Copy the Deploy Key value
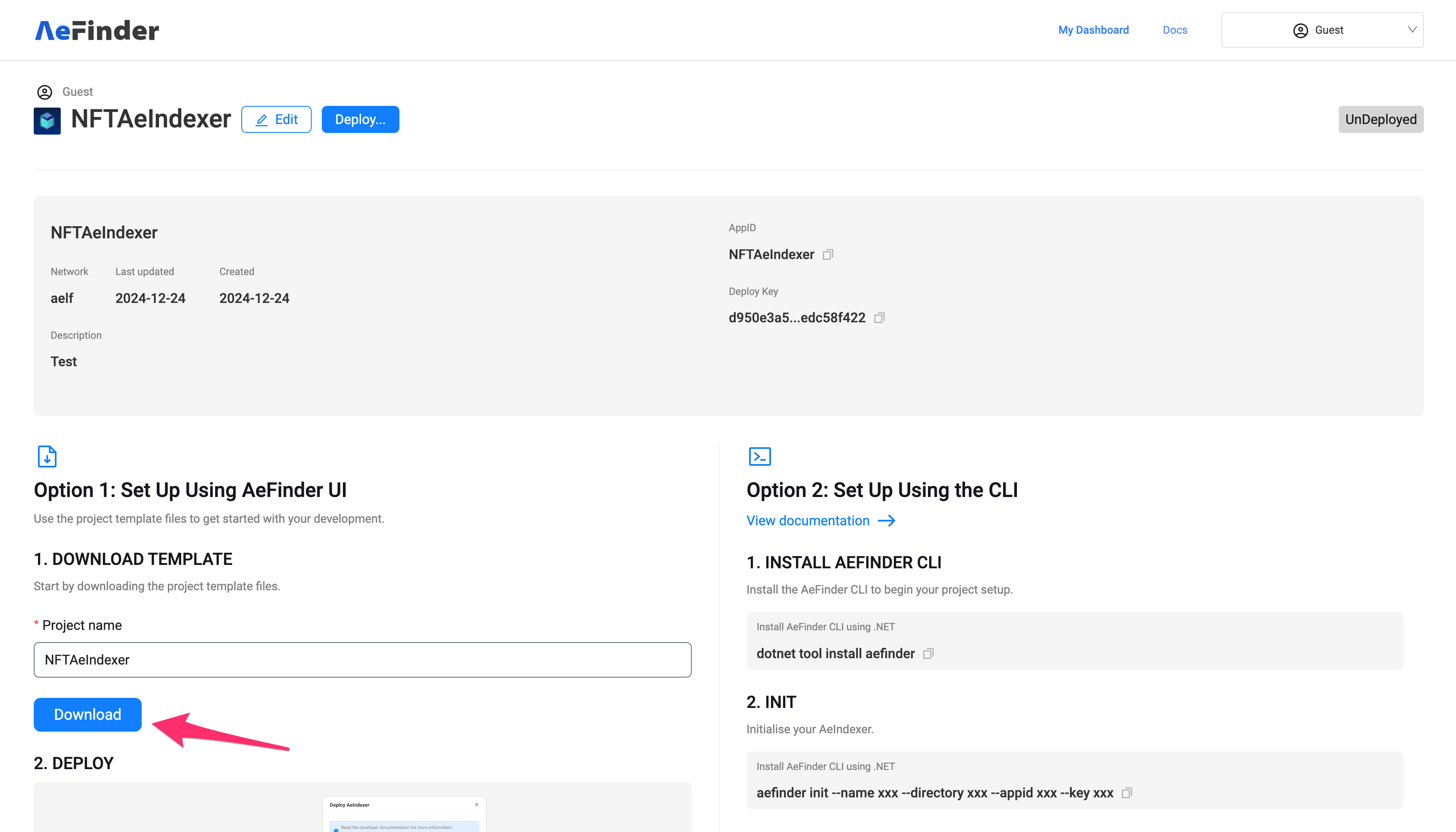1456x832 pixels. tap(879, 318)
